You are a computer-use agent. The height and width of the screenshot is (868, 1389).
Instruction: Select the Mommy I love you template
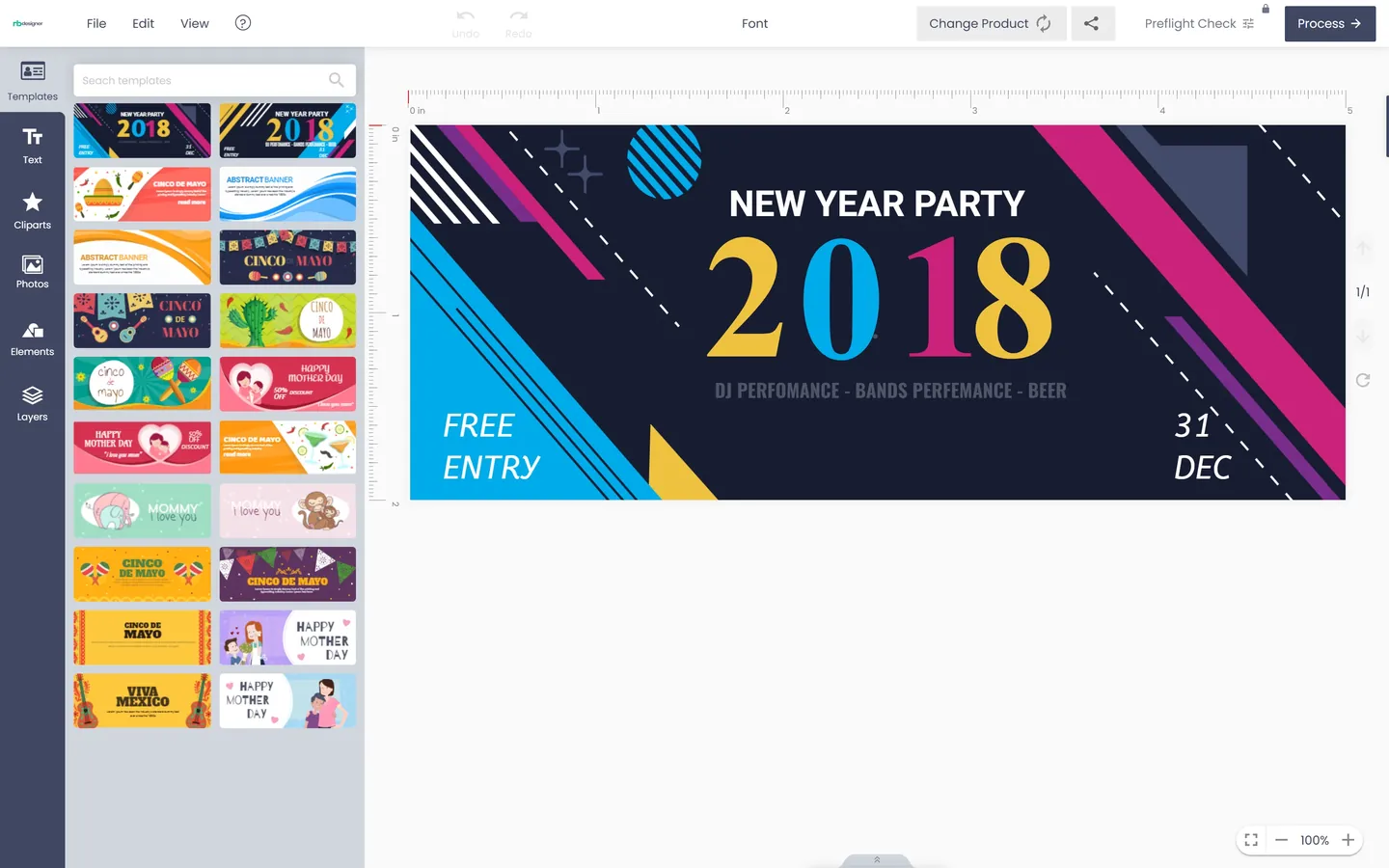(143, 511)
